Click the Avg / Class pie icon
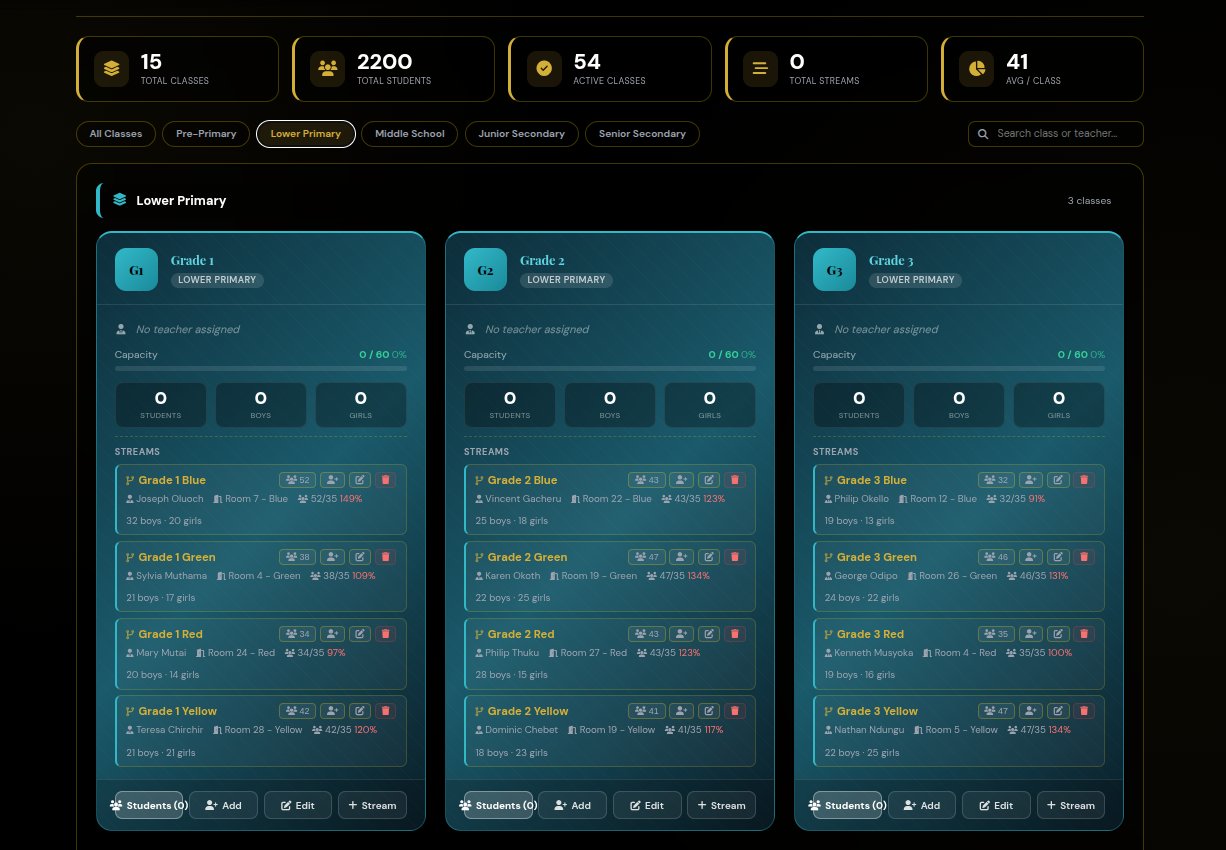The image size is (1226, 850). (976, 68)
